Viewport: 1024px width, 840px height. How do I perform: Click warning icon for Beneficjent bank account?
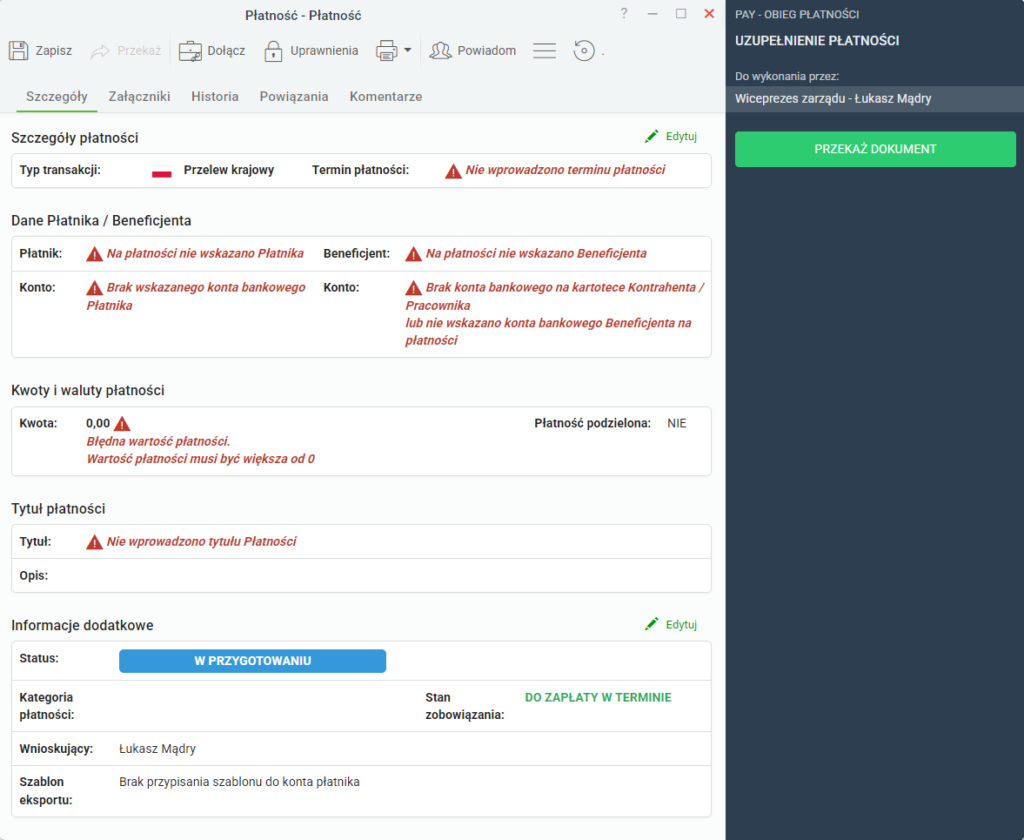coord(413,288)
